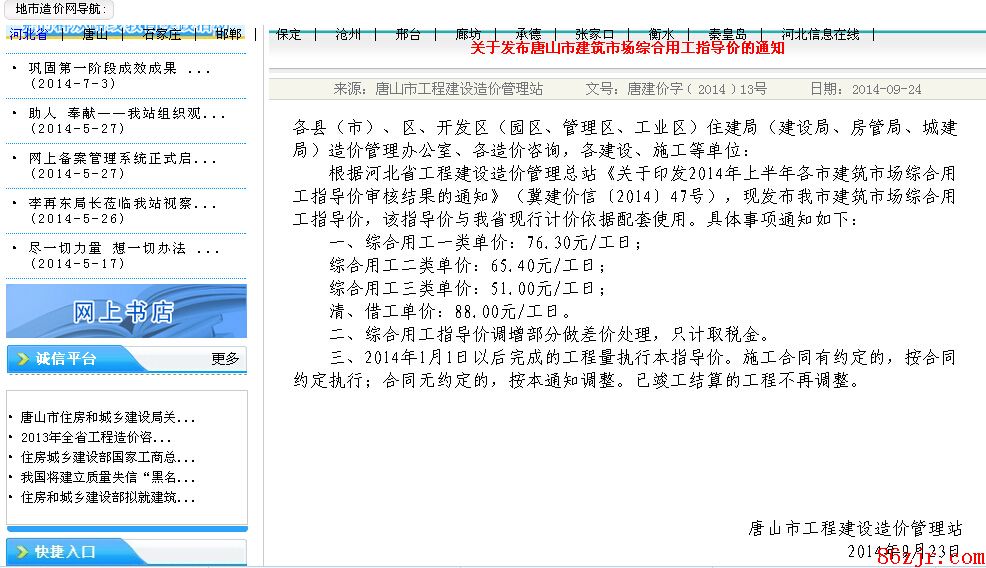This screenshot has width=986, height=568.
Task: Open the 2013年全省工程造价咨 list entry
Action: pos(96,437)
